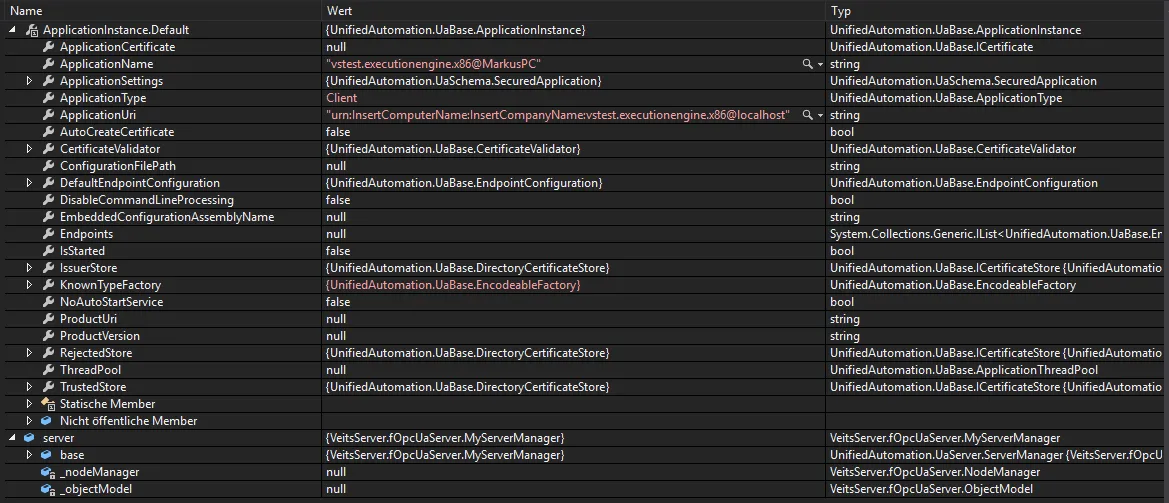Click wrench icon beside IsStarted
This screenshot has height=503, width=1169.
pyautogui.click(x=48, y=251)
